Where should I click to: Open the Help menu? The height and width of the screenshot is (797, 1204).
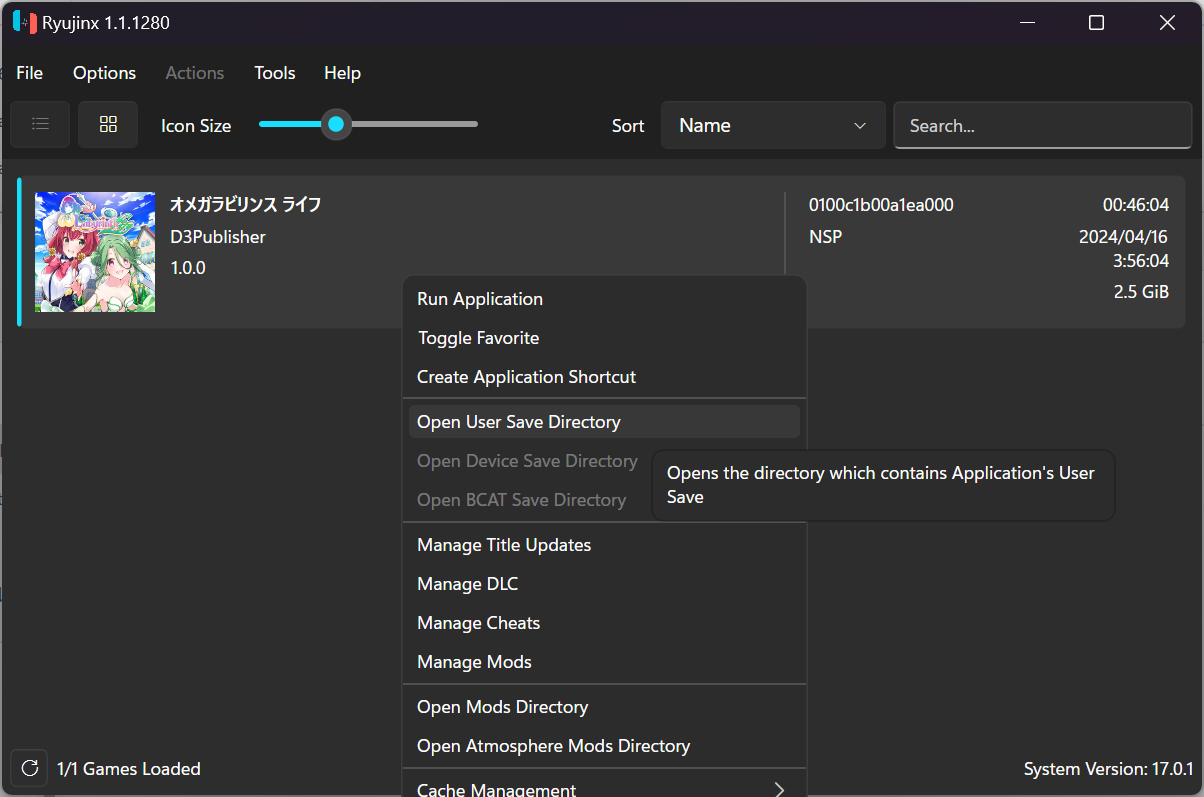[x=342, y=73]
